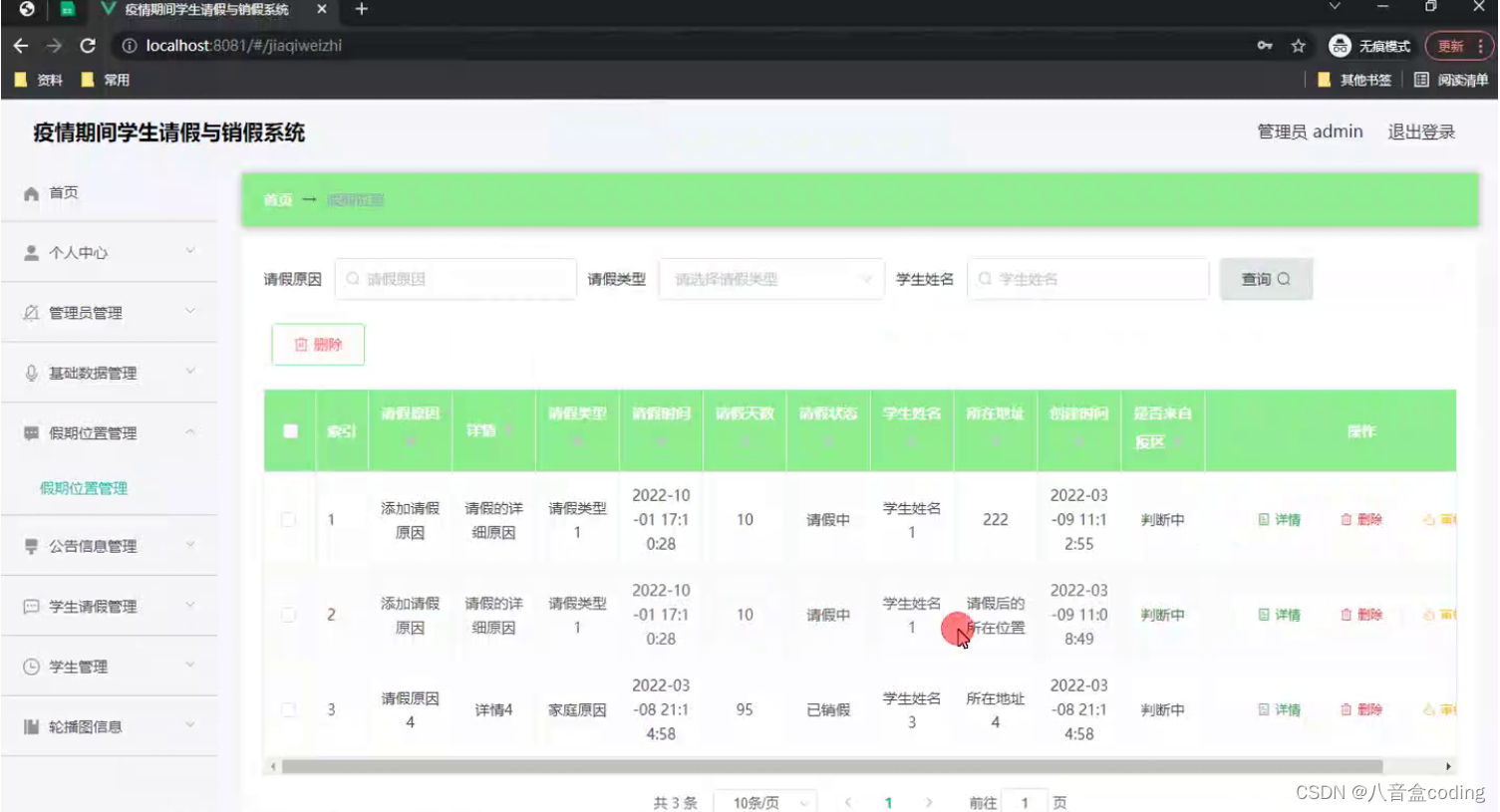Select 假期位置管理 submenu item
Screen dimensions: 1500x812
click(x=84, y=488)
